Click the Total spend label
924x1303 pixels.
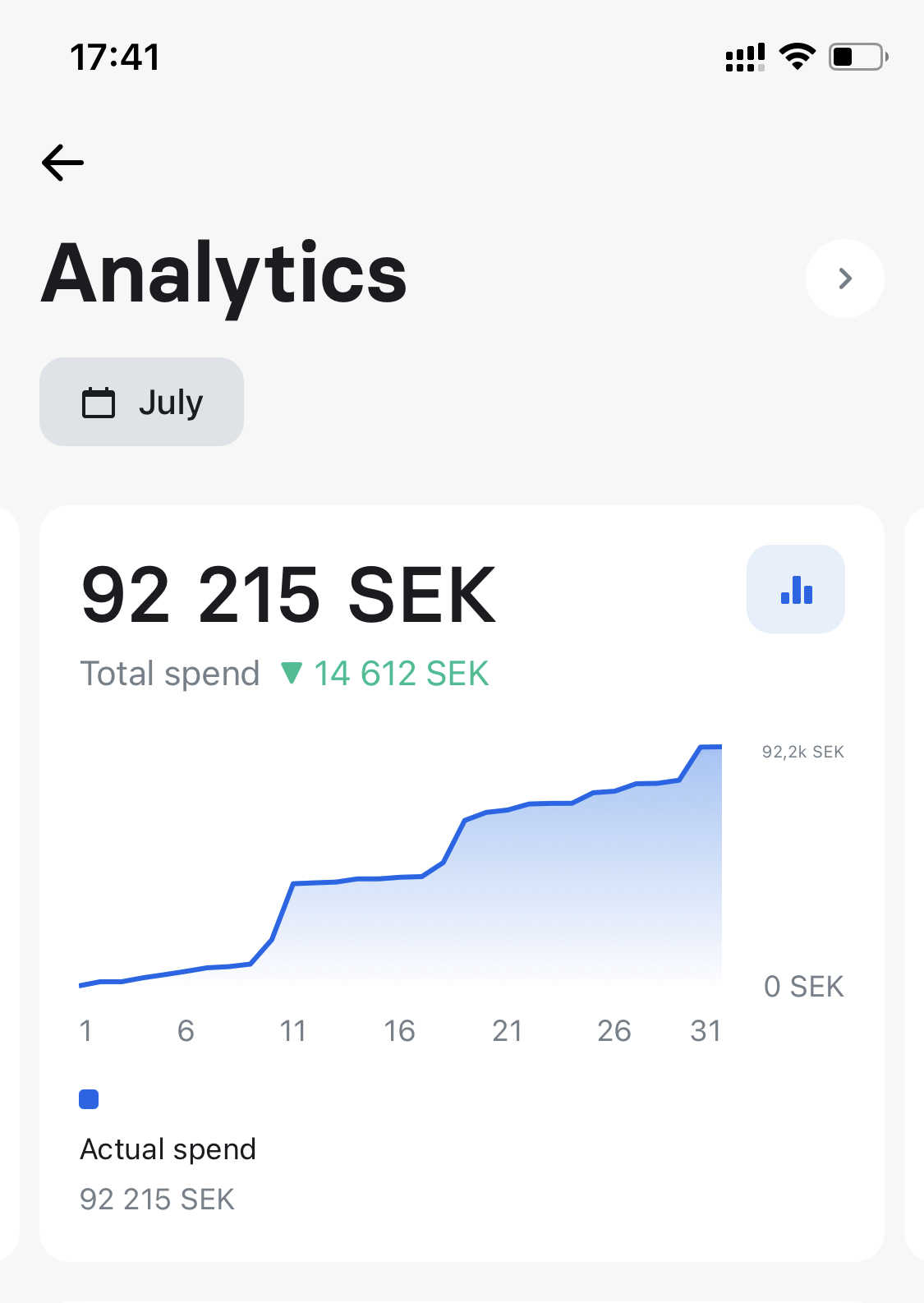click(170, 674)
